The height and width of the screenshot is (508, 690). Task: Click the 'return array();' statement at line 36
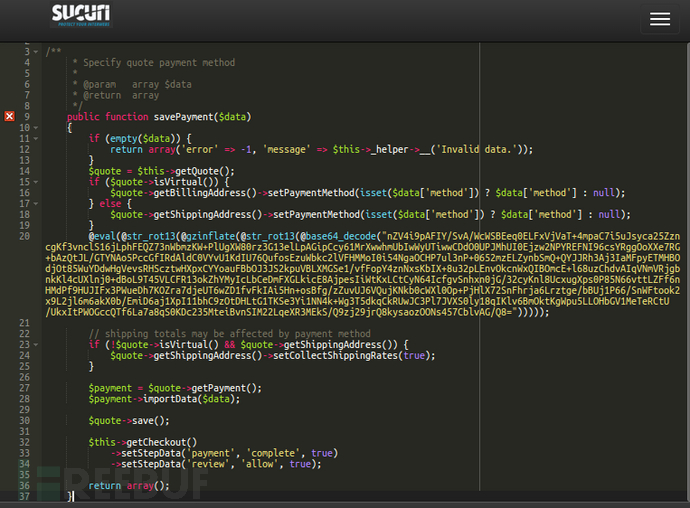(x=128, y=486)
